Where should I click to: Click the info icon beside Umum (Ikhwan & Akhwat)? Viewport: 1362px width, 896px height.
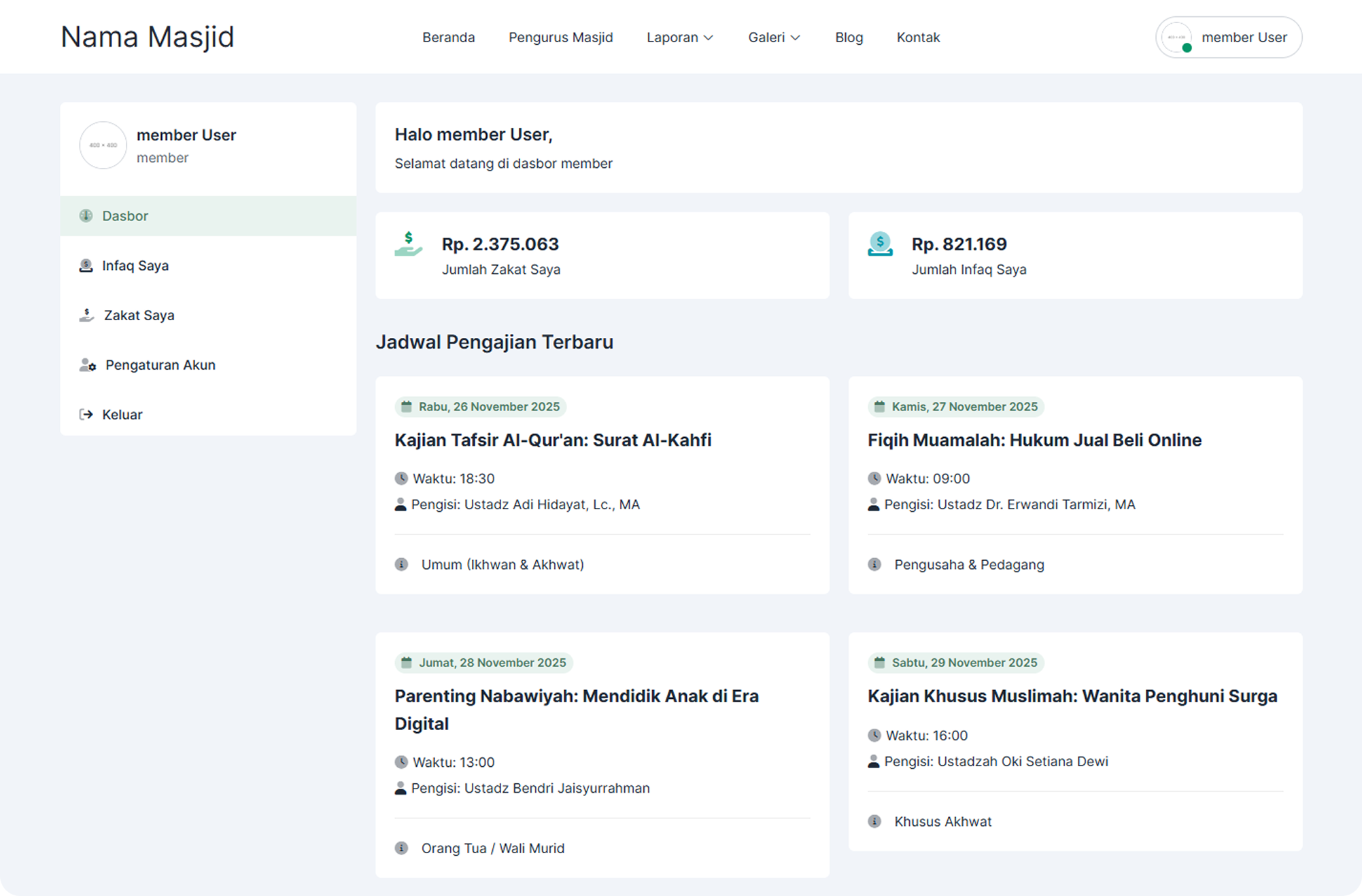[401, 564]
